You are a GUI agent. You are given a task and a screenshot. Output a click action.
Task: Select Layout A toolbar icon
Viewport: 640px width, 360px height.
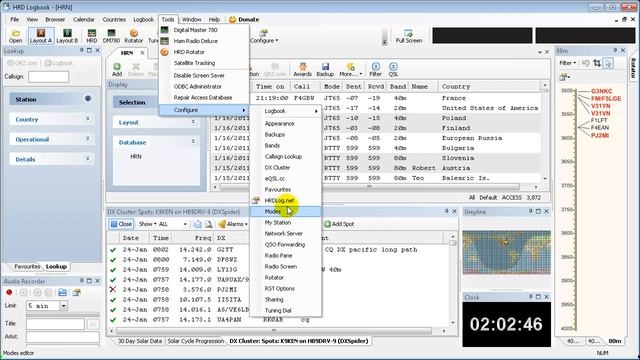[x=41, y=36]
